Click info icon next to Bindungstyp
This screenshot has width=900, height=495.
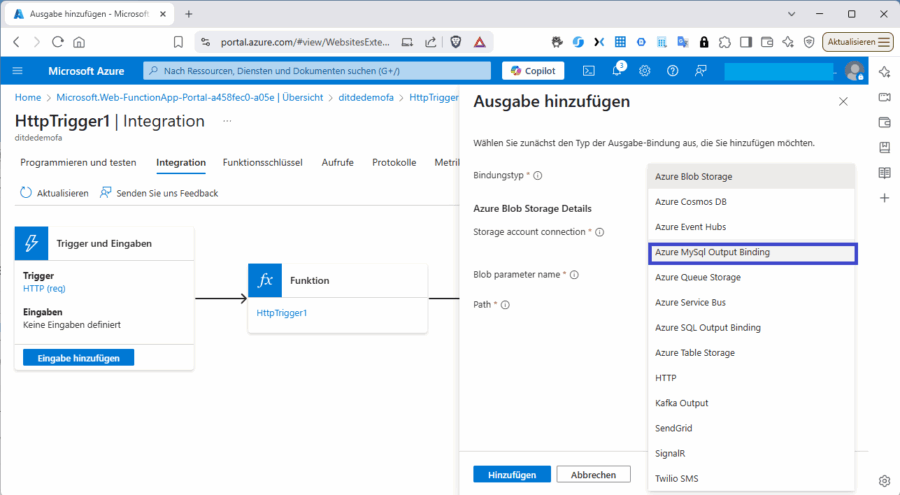point(538,176)
